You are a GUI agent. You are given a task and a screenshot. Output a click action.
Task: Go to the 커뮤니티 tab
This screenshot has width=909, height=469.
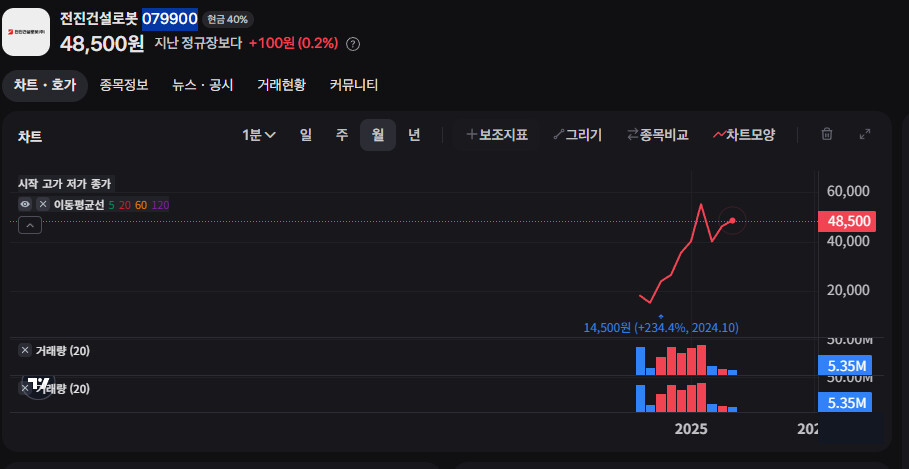pyautogui.click(x=354, y=86)
